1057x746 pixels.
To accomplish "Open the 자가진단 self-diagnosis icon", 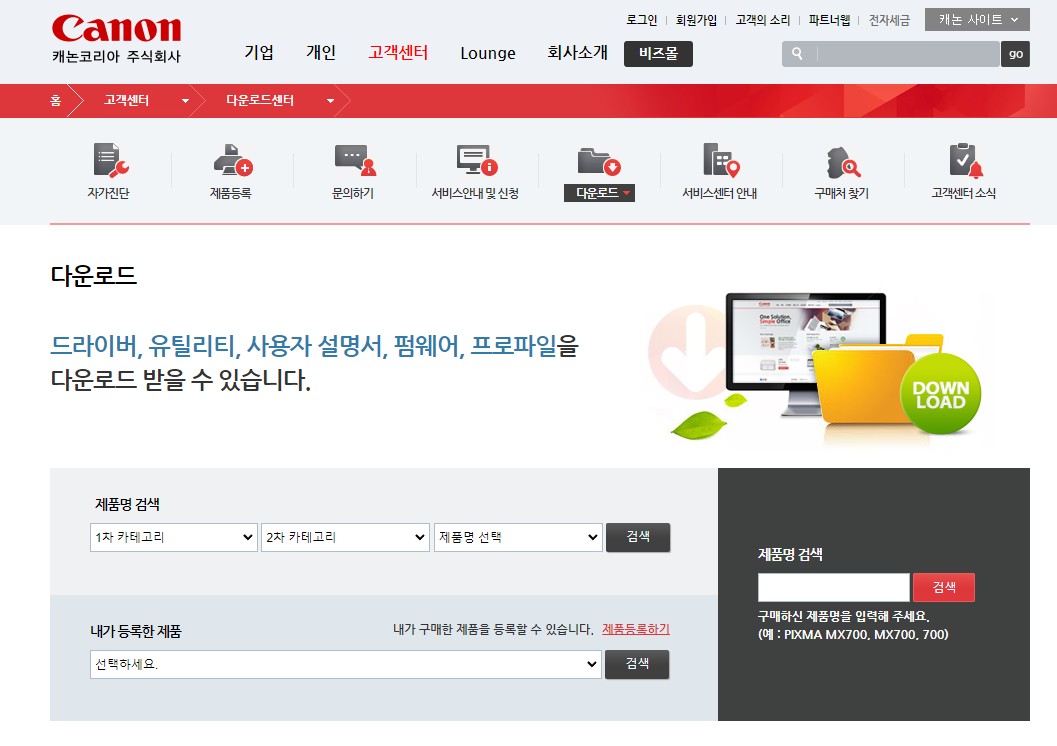I will pos(110,160).
